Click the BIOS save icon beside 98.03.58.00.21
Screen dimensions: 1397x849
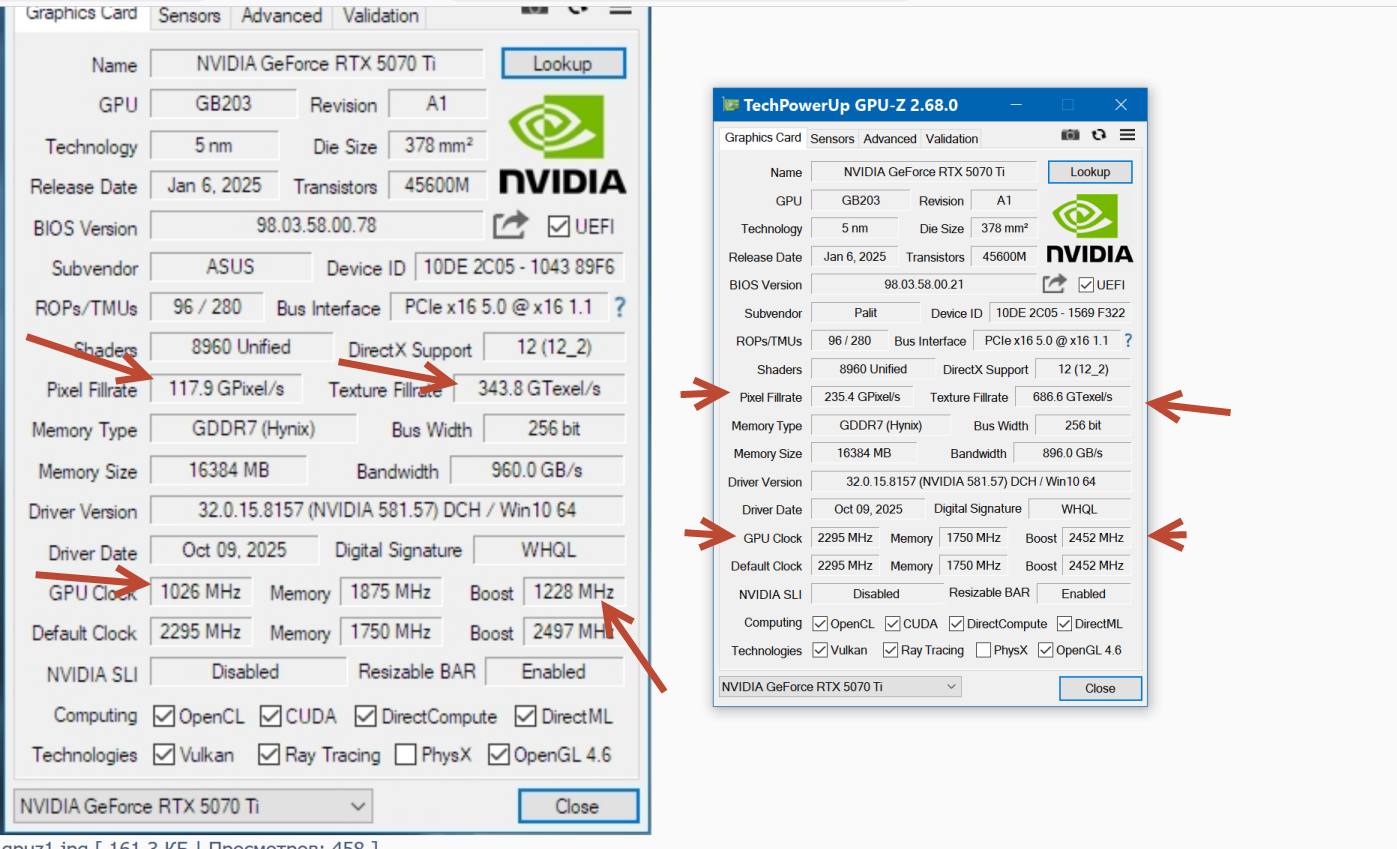[x=1055, y=284]
